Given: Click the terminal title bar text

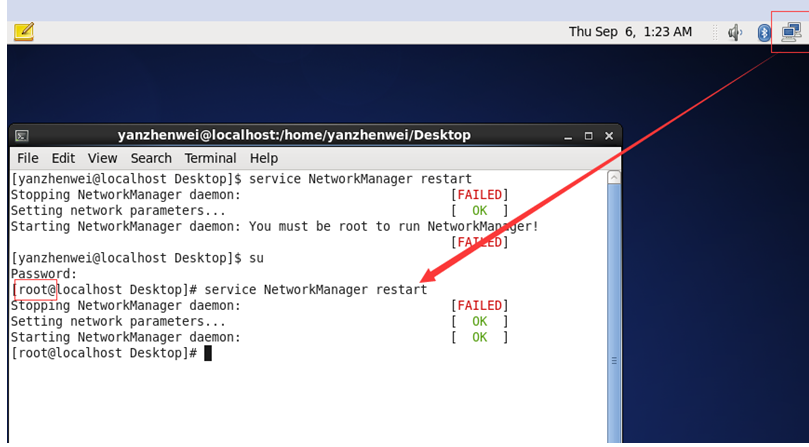Looking at the screenshot, I should (x=294, y=135).
